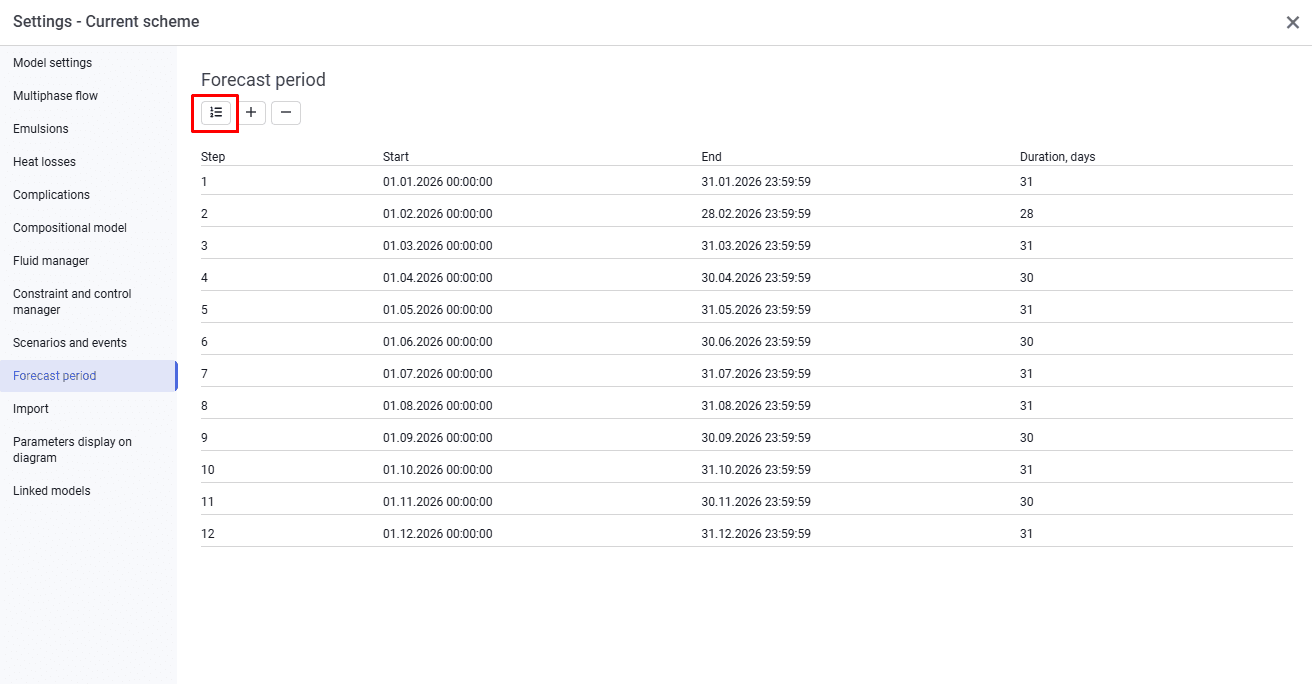
Task: Click the Step column header
Action: [x=213, y=157]
